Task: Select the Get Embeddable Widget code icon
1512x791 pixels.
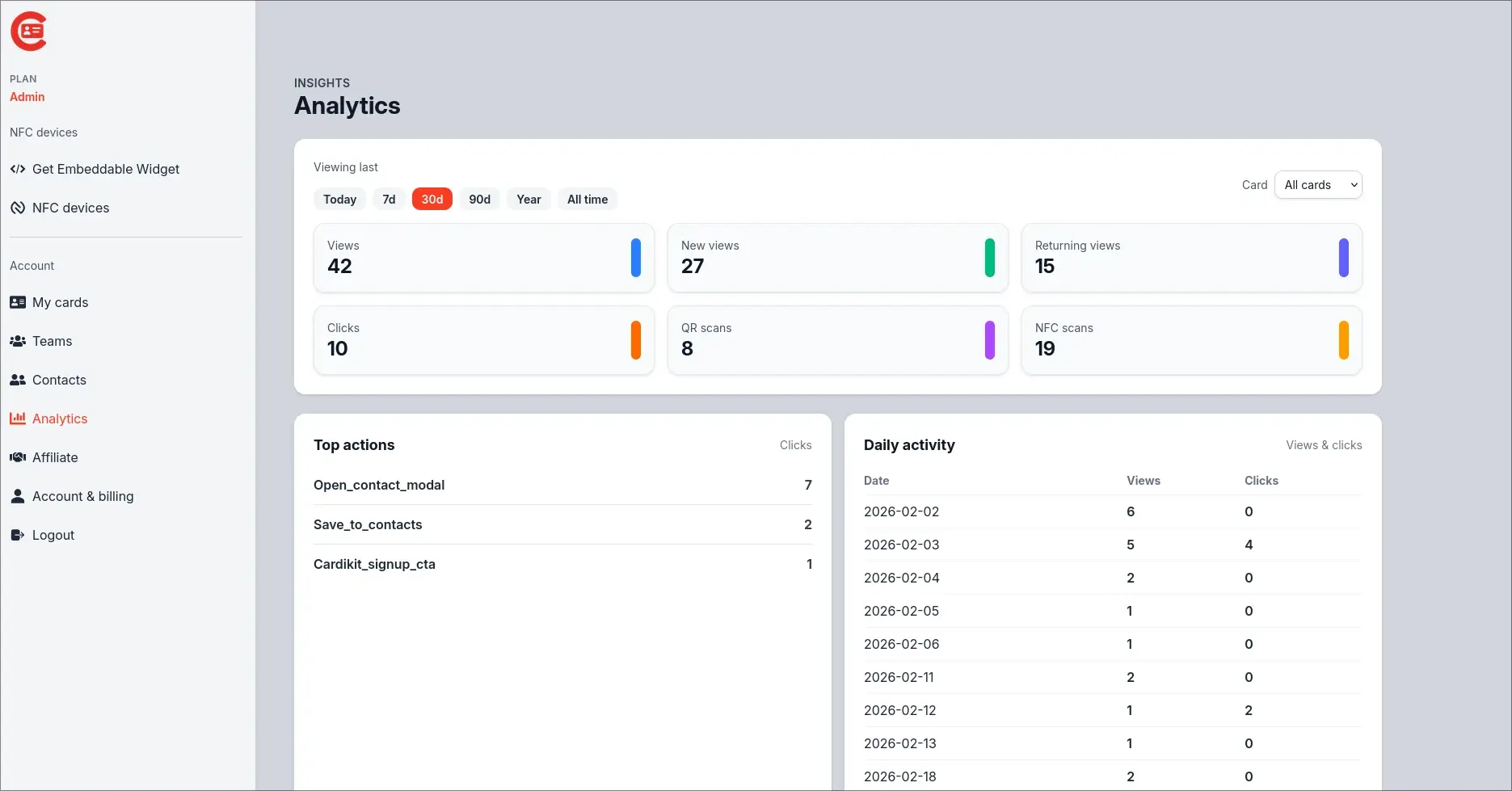Action: tap(18, 169)
